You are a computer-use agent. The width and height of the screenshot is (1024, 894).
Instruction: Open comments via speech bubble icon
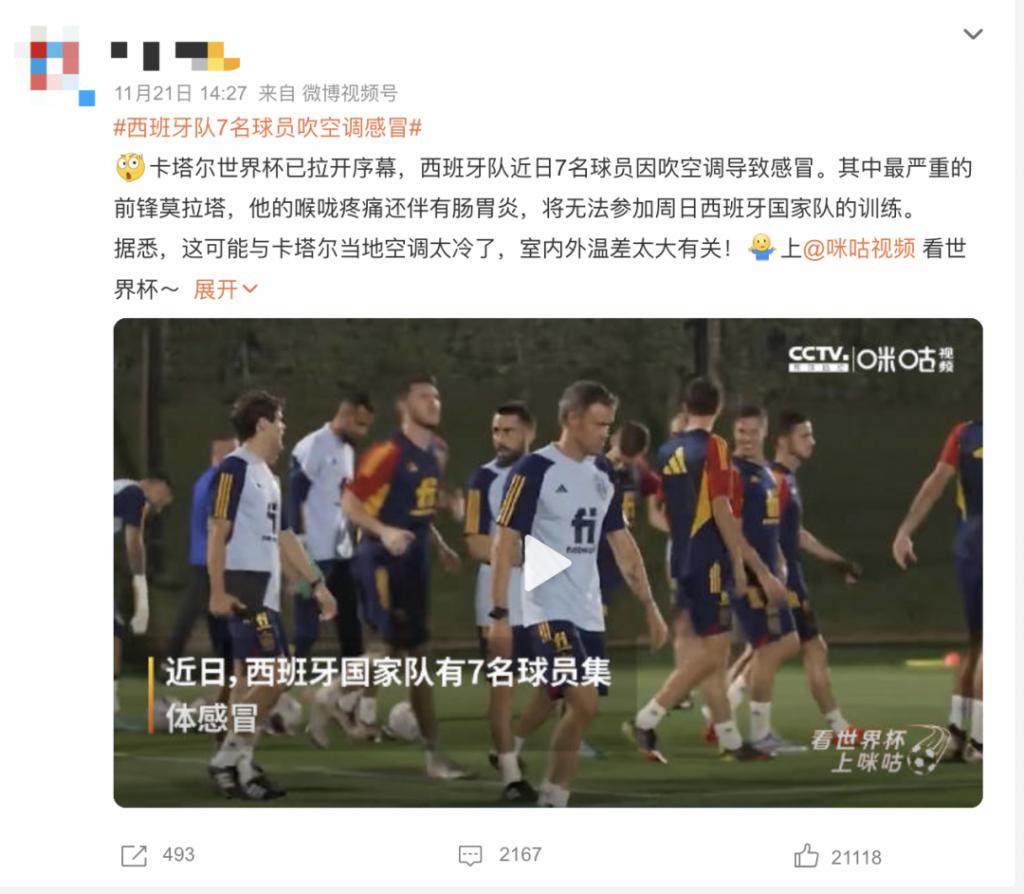tap(470, 855)
